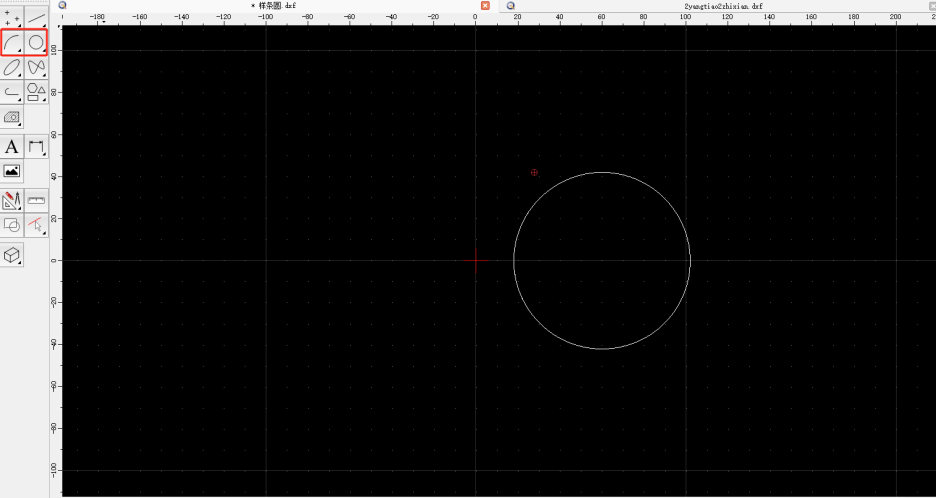Select the Polyline tool

pyautogui.click(x=12, y=93)
